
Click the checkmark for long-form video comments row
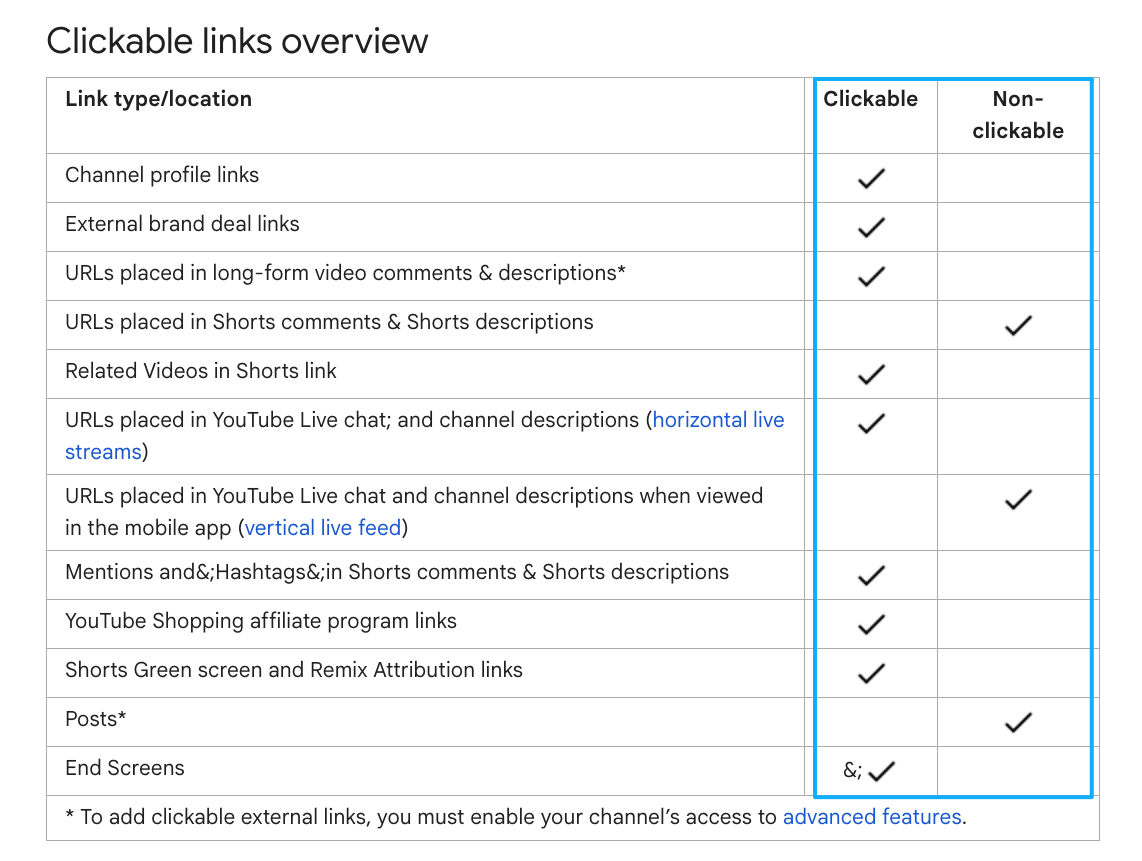pos(871,276)
